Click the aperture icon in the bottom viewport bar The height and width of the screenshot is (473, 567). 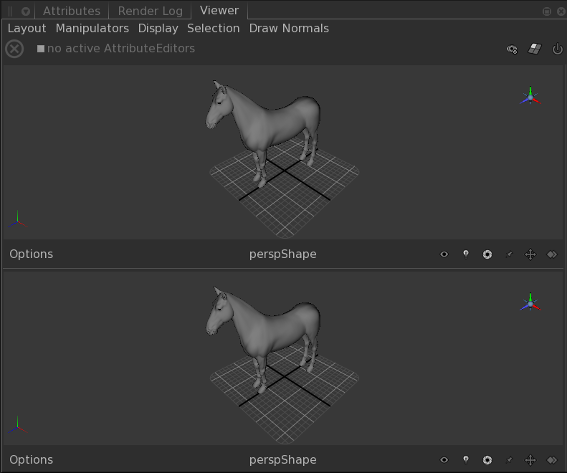(487, 460)
